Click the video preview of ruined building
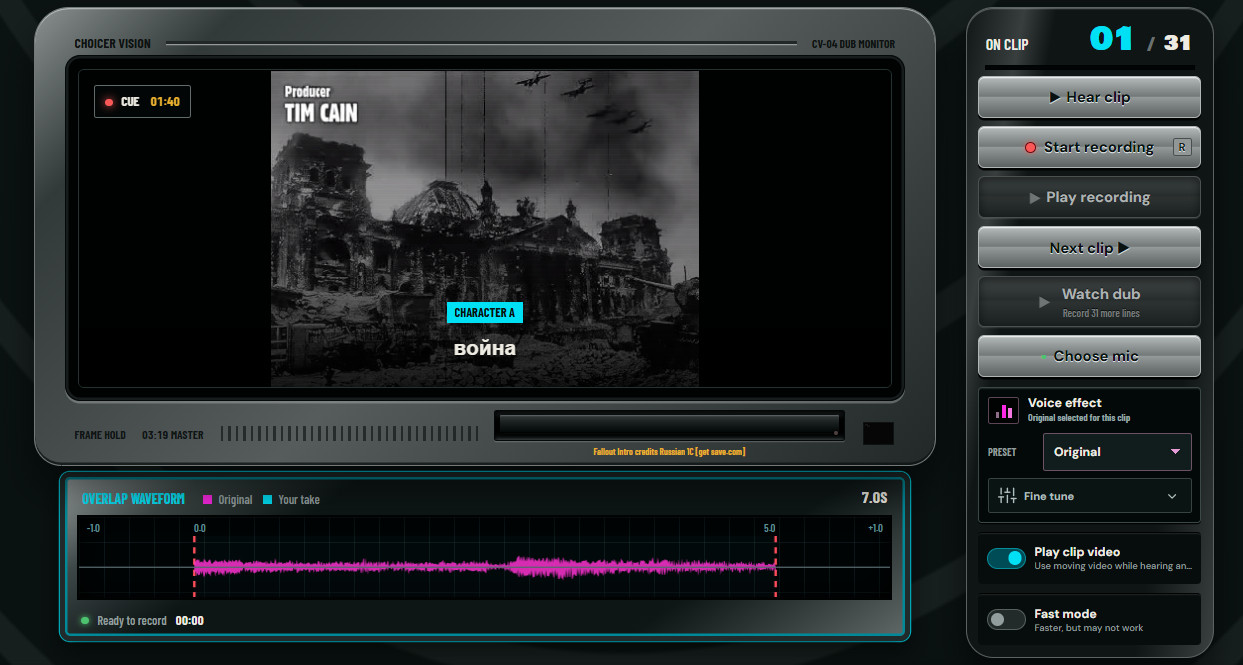This screenshot has width=1243, height=665. click(x=485, y=228)
